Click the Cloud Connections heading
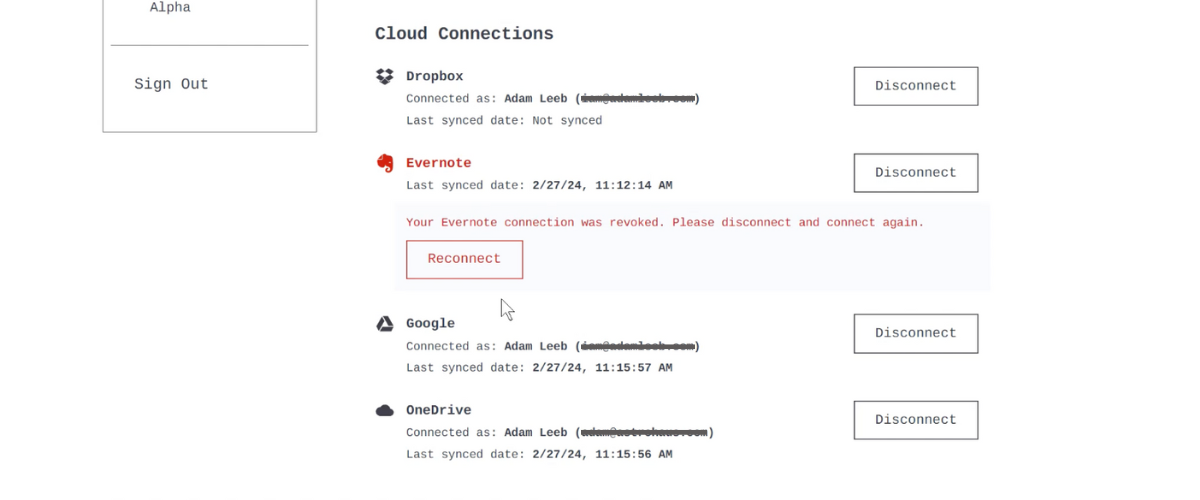The height and width of the screenshot is (500, 1200). (464, 34)
